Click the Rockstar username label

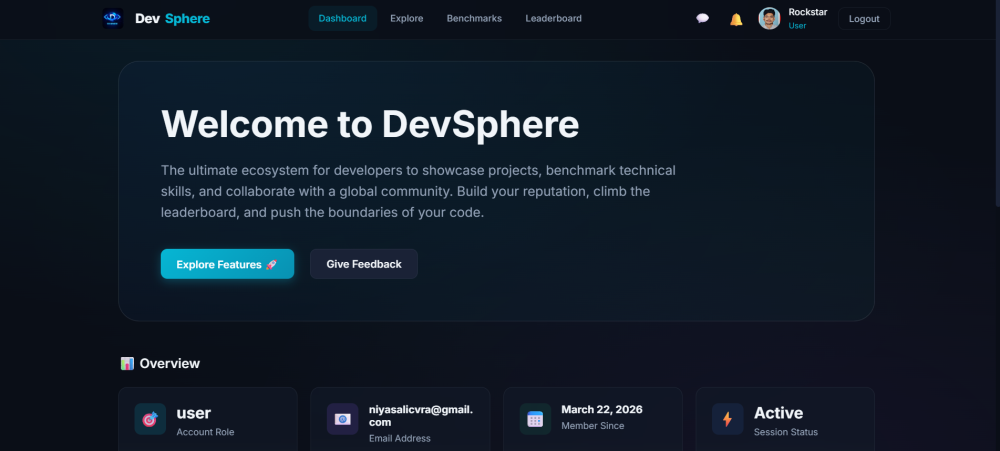tap(807, 12)
